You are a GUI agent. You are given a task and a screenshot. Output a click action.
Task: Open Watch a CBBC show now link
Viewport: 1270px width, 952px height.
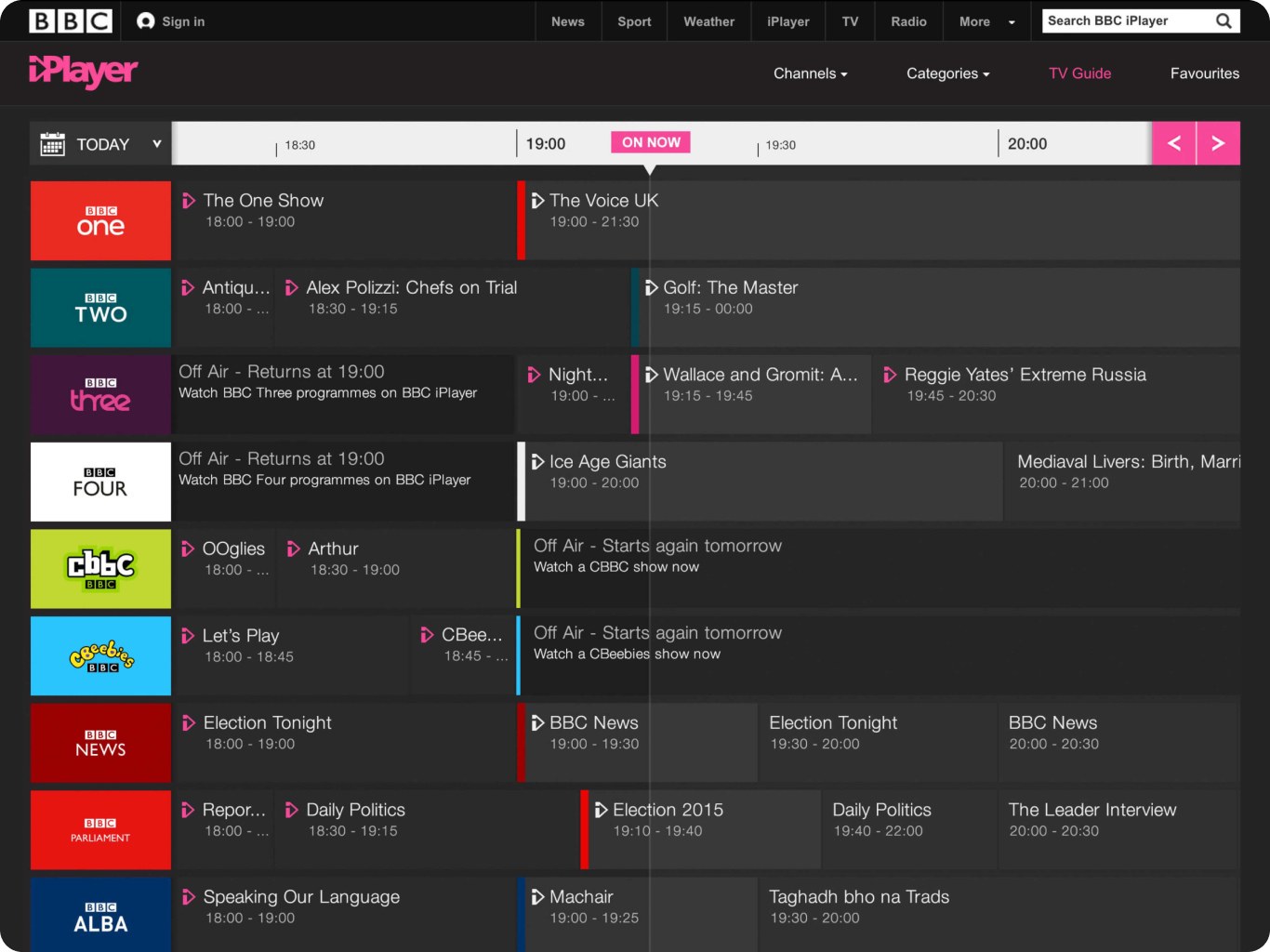tap(616, 567)
